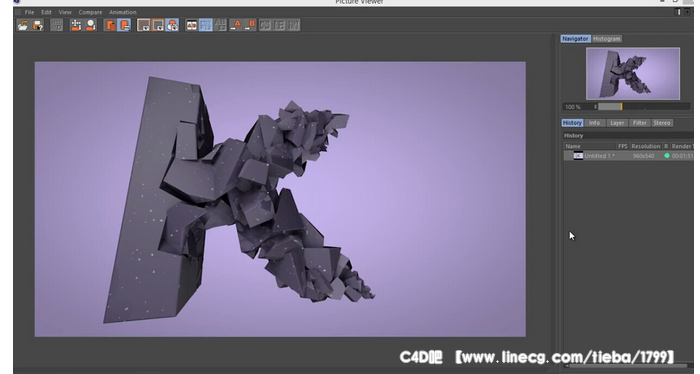Open an image with the folder icon
The height and width of the screenshot is (374, 700).
[x=23, y=25]
